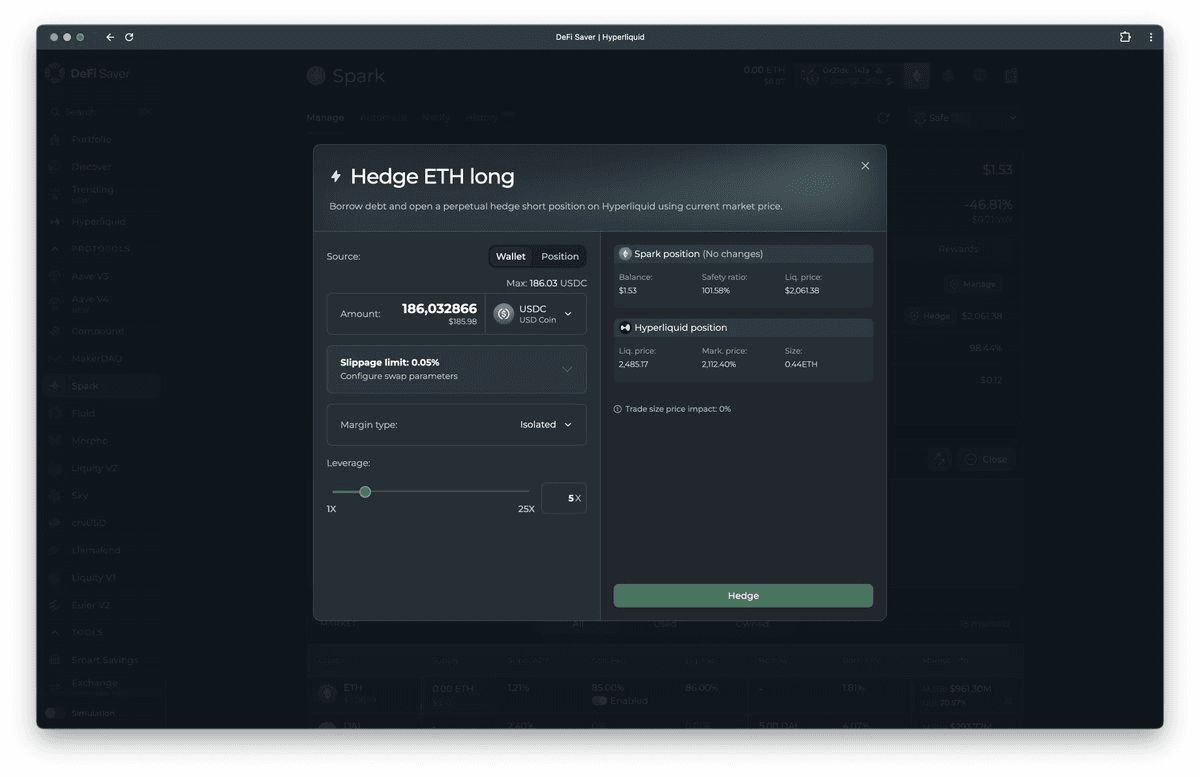Open Portfolio in the sidebar
This screenshot has width=1200, height=777.
click(91, 140)
